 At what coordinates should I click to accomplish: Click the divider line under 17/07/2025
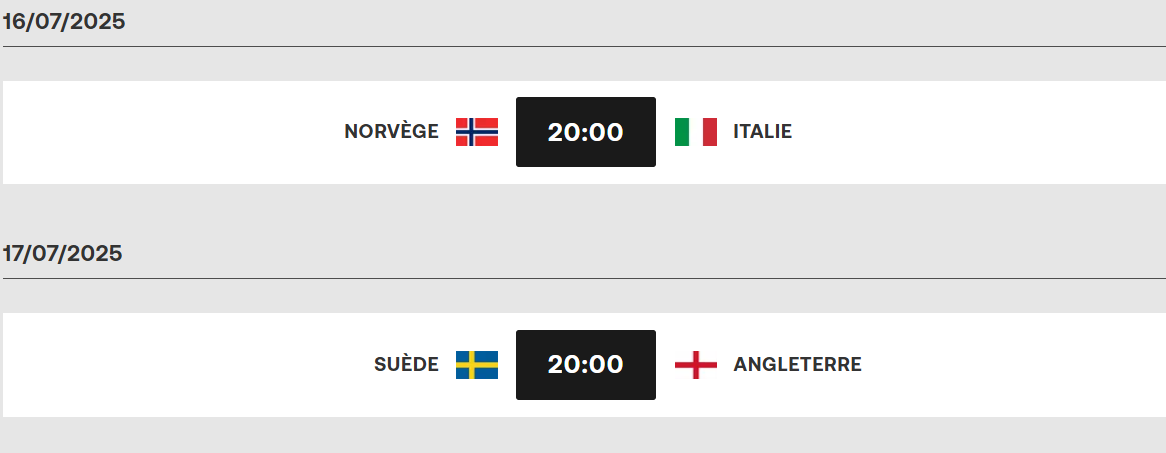coord(584,279)
